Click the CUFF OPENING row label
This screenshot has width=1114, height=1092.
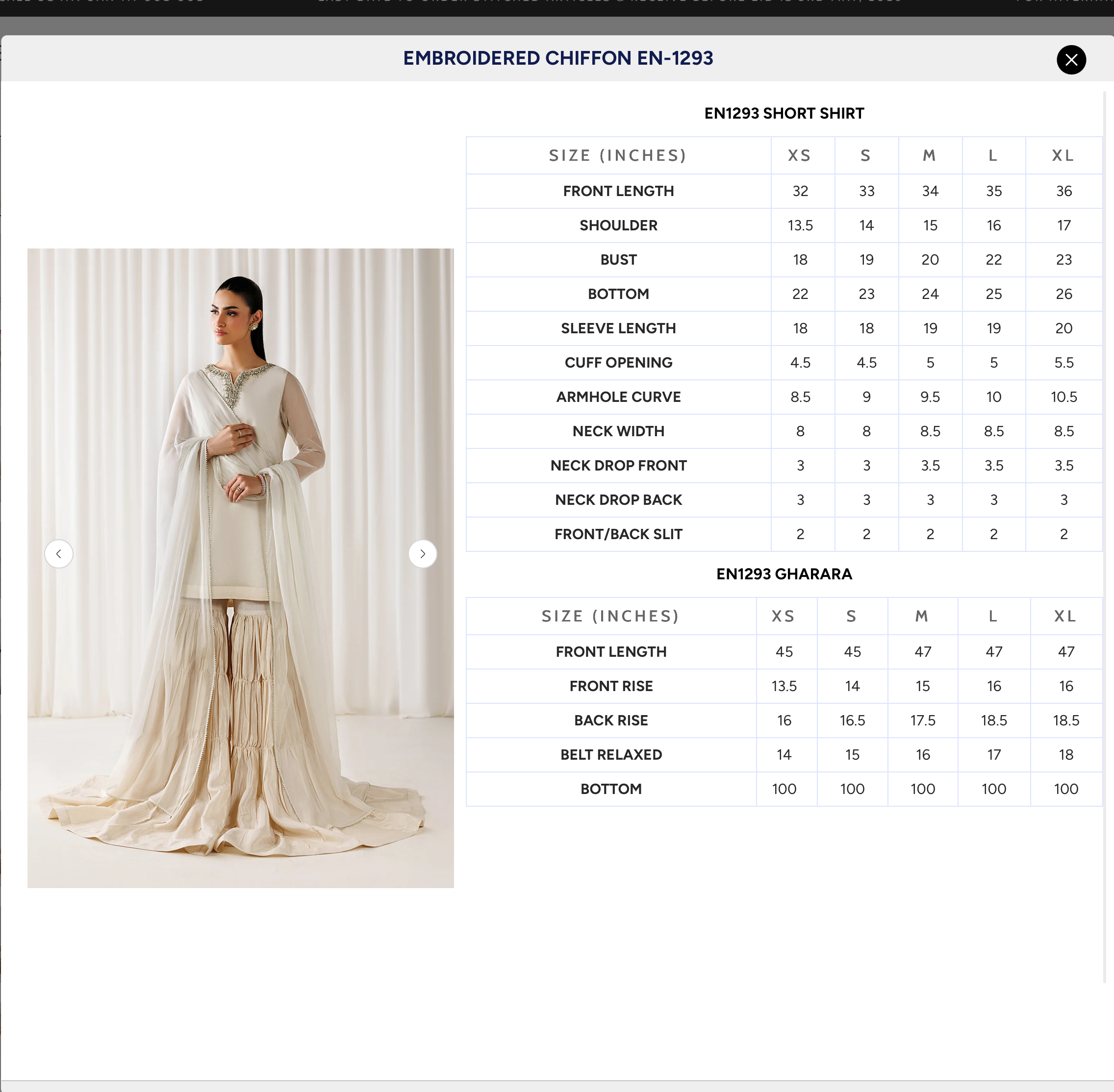618,363
